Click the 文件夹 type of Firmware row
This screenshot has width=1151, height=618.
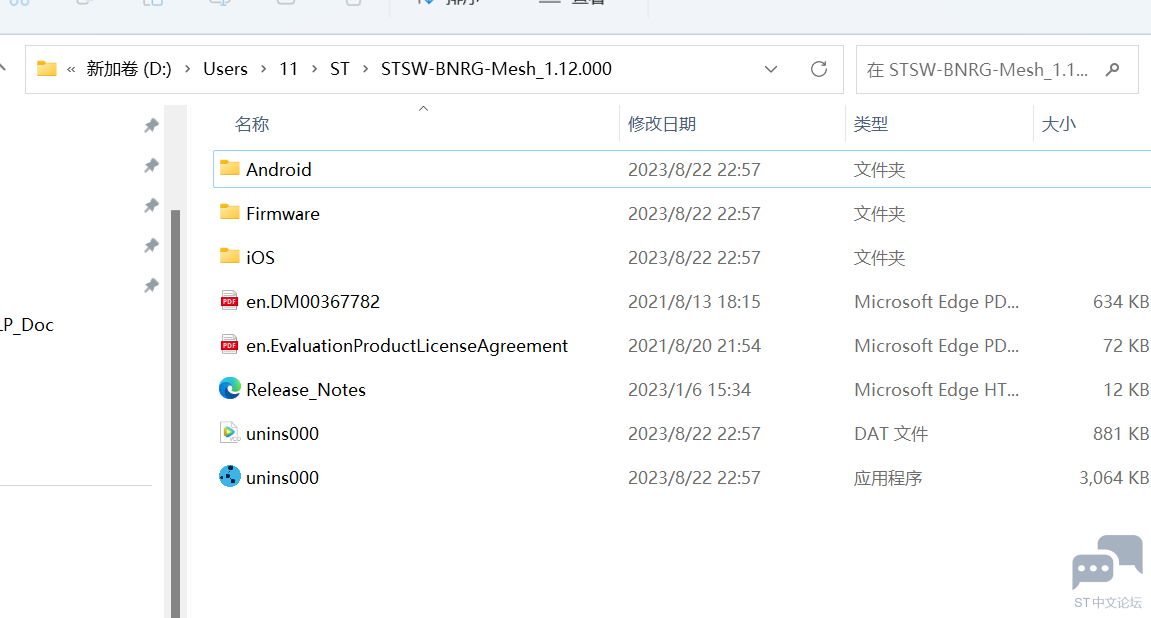[879, 214]
